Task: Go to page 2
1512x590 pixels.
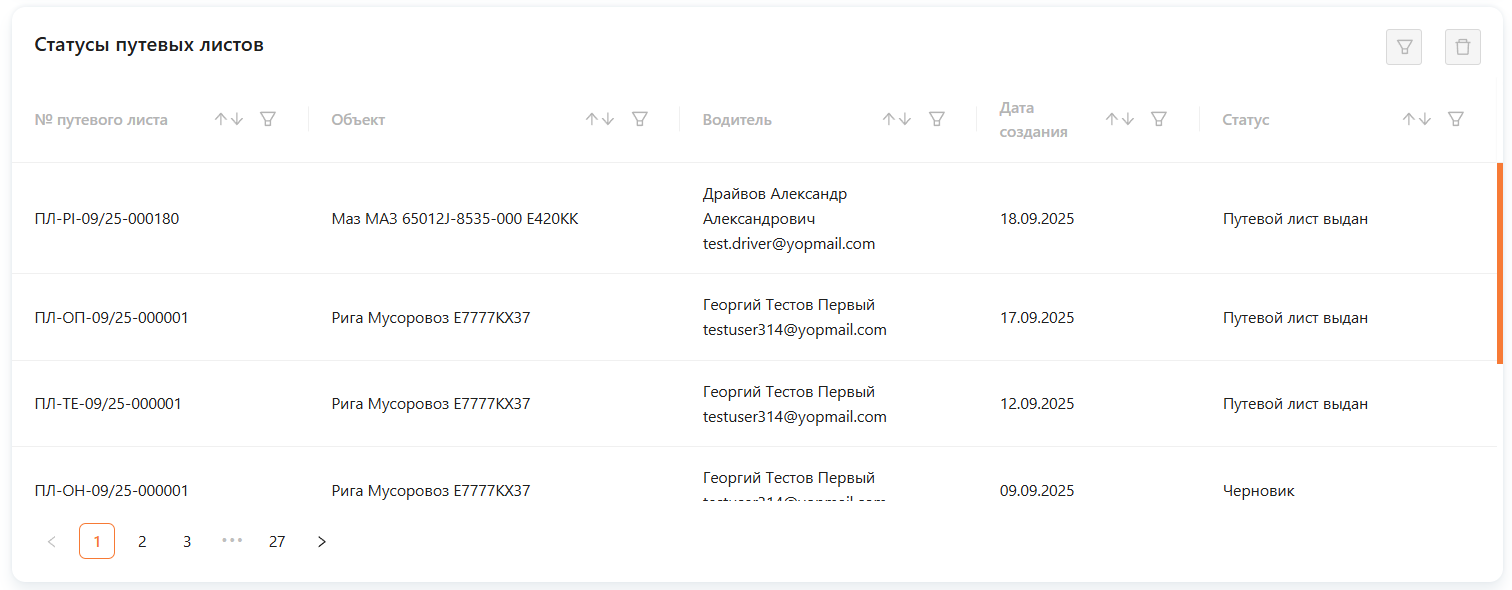Action: (142, 541)
